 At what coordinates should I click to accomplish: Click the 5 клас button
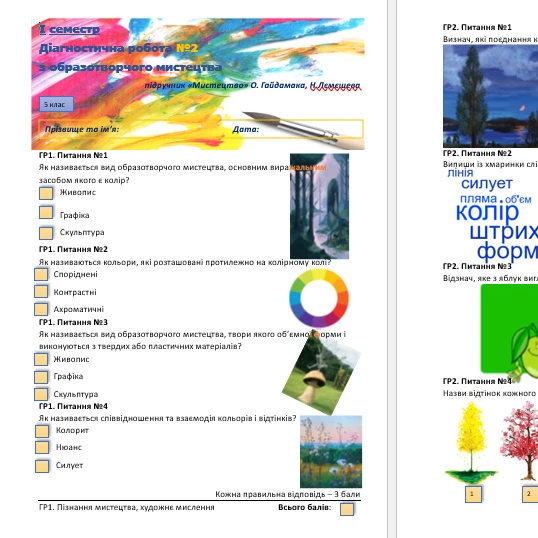(56, 104)
